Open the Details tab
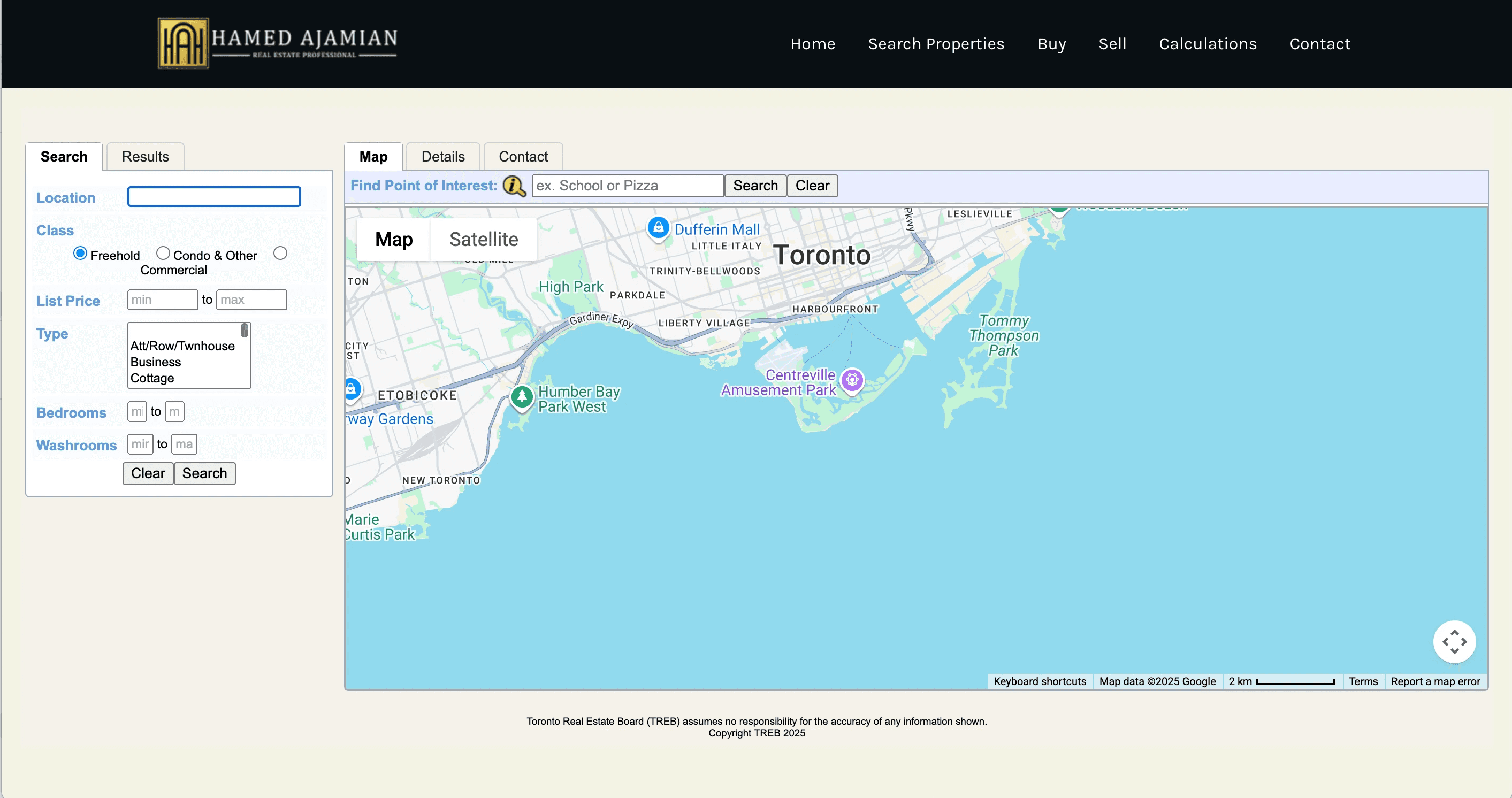This screenshot has width=1512, height=798. [442, 157]
